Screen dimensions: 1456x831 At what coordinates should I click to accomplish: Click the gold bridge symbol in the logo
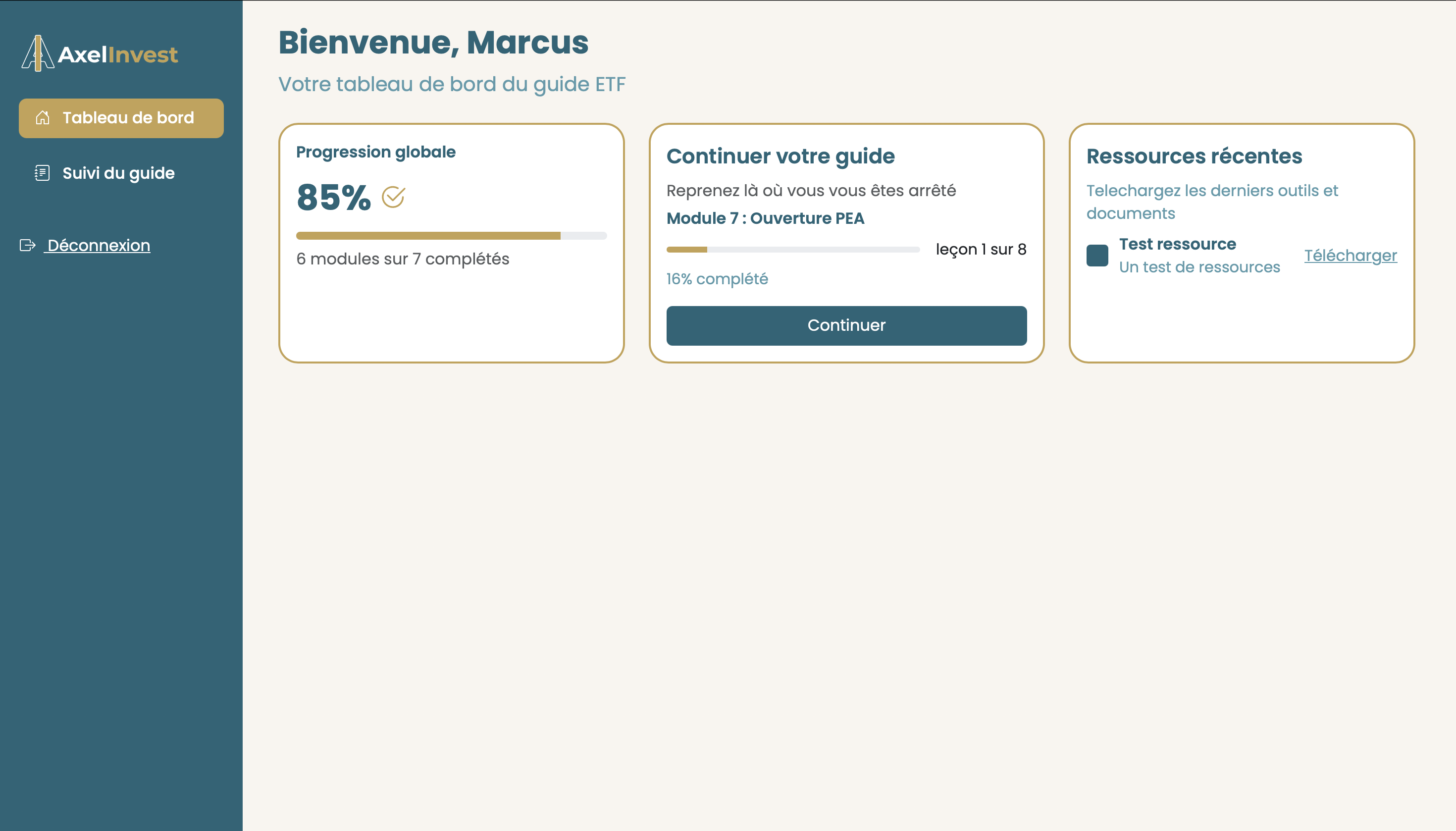point(37,54)
